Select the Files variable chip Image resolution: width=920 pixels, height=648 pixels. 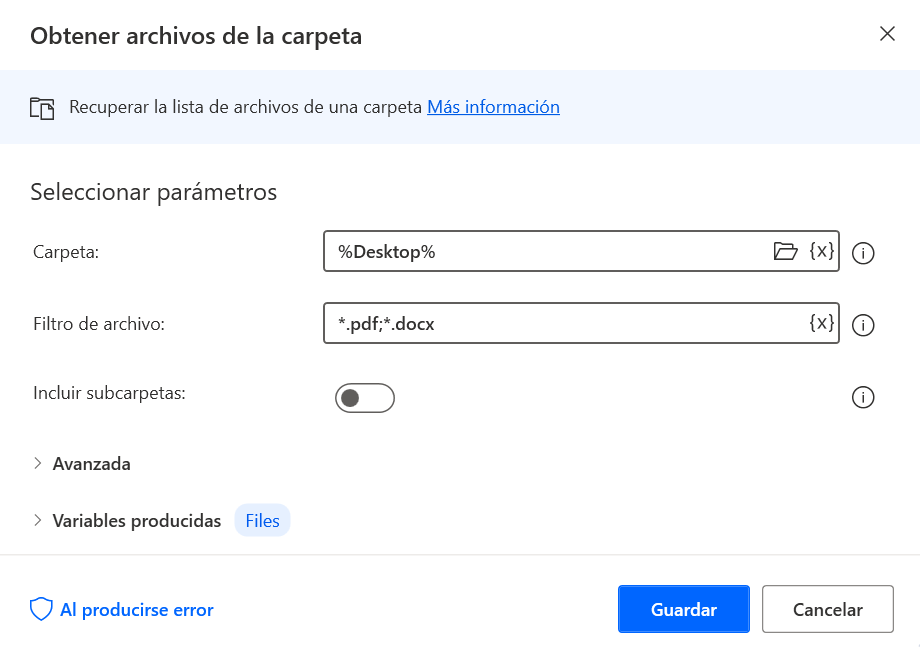tap(262, 520)
